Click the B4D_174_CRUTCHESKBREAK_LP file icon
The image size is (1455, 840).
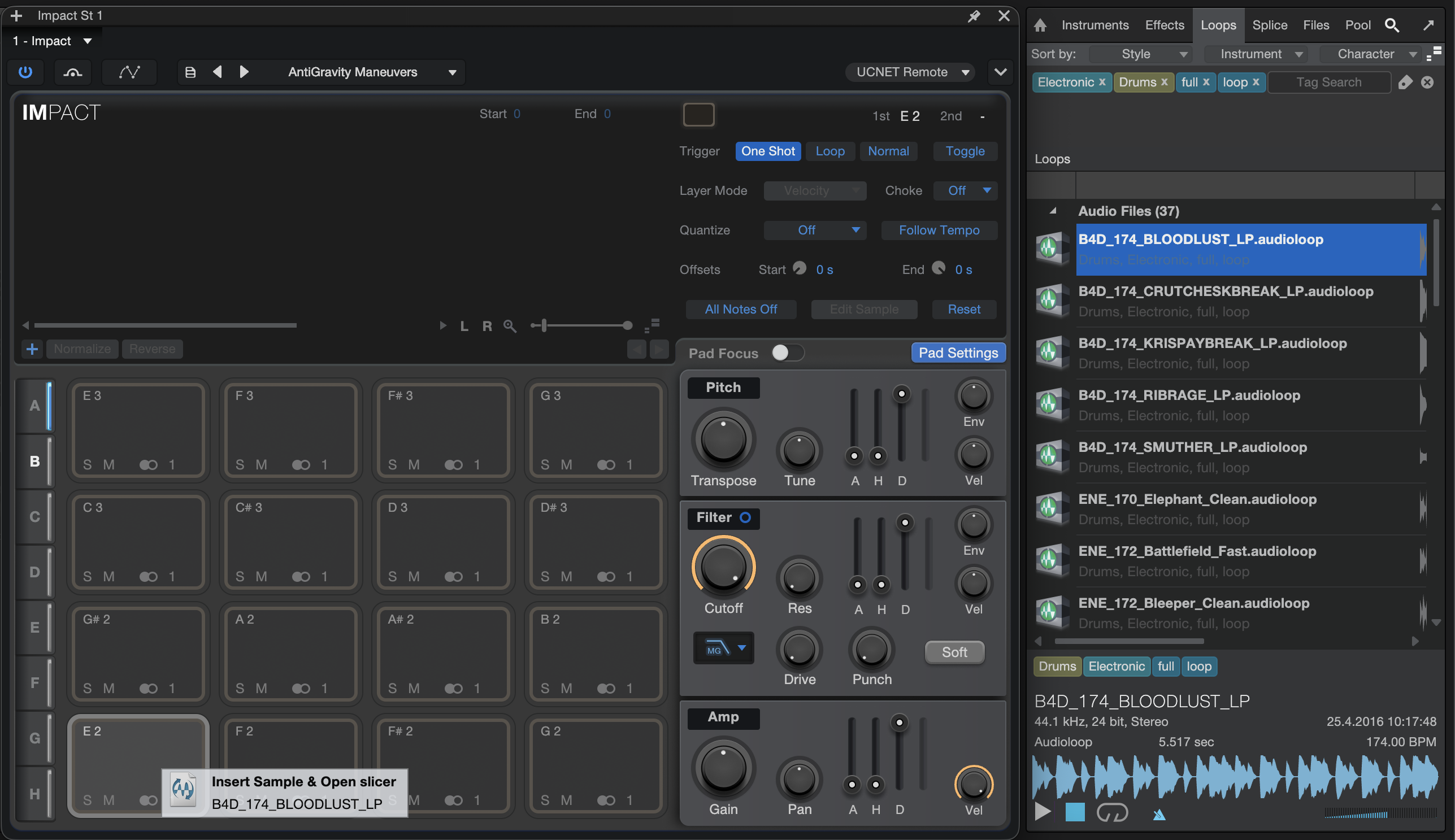[x=1052, y=300]
